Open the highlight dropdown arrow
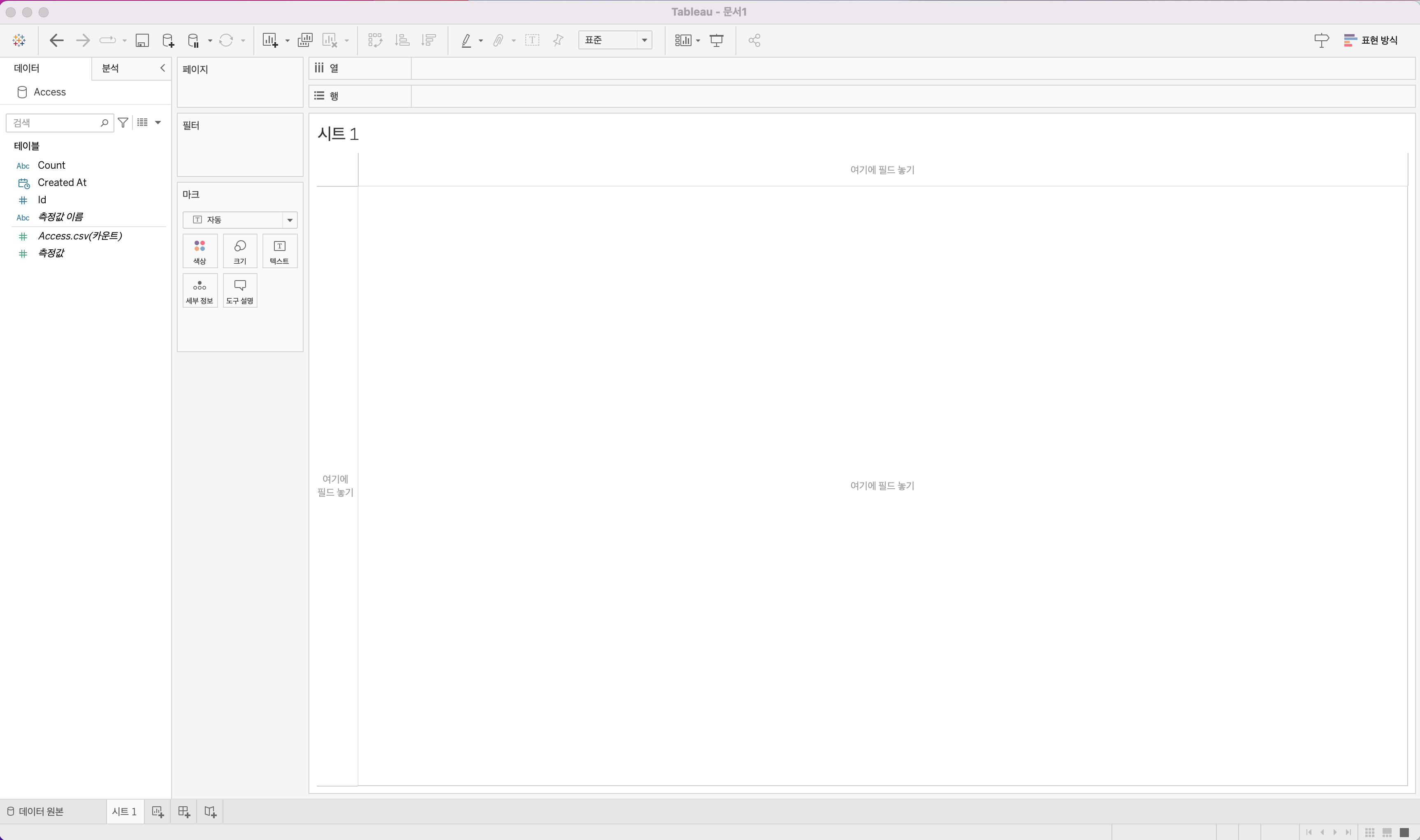 pos(480,41)
